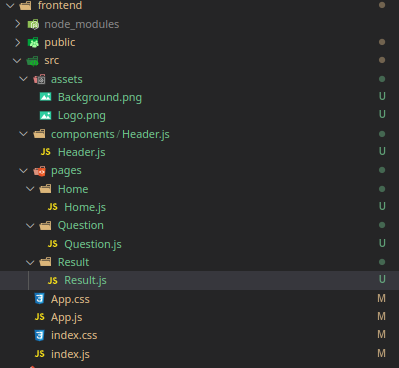Select the components / Header.js compact folder label
Image resolution: width=399 pixels, height=368 pixels.
(110, 134)
